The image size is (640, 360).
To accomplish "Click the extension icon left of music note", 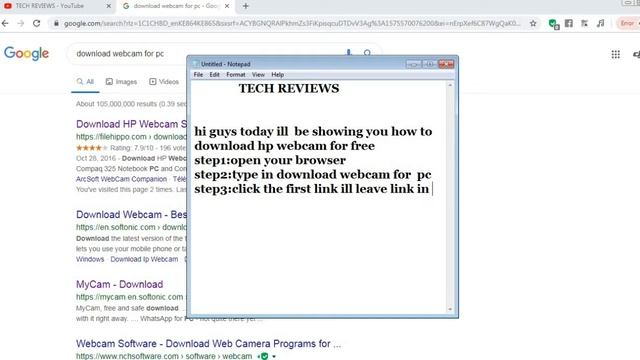I will [x=584, y=23].
